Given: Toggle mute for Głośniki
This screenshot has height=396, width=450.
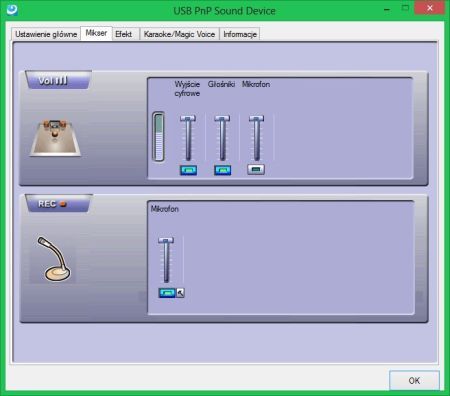Looking at the screenshot, I should pos(223,170).
